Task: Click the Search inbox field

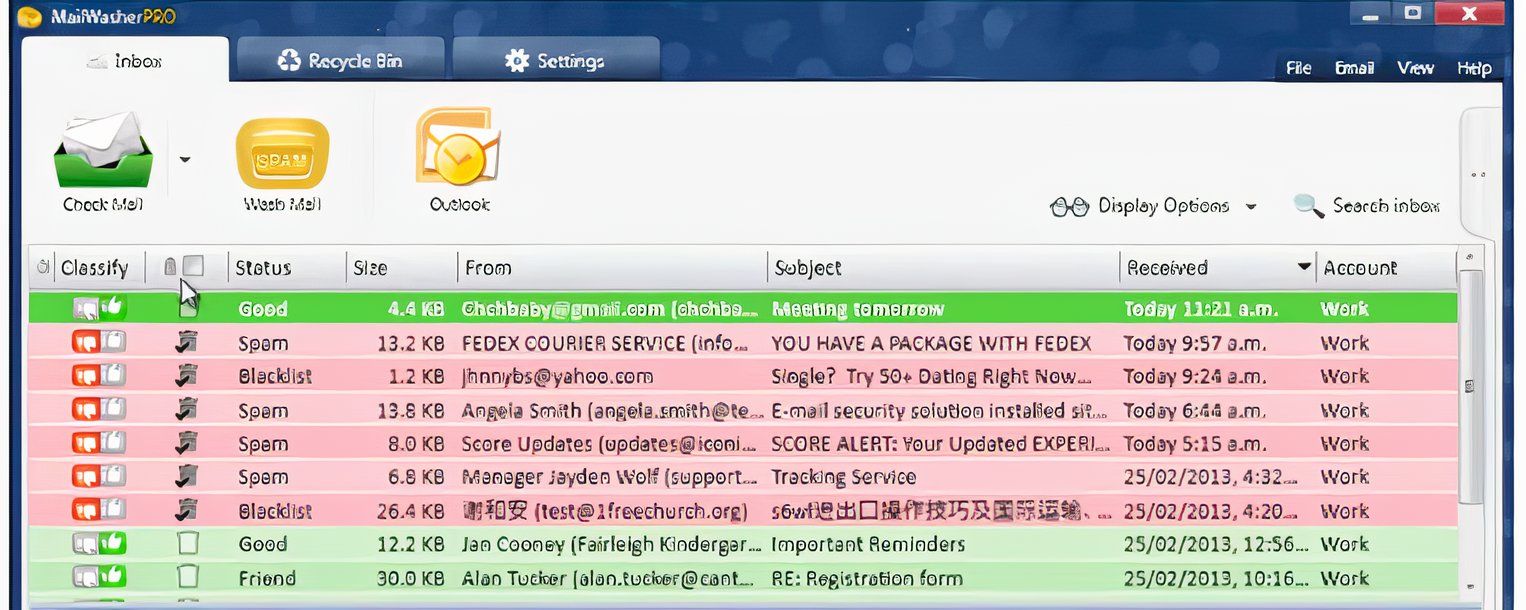Action: (1386, 206)
